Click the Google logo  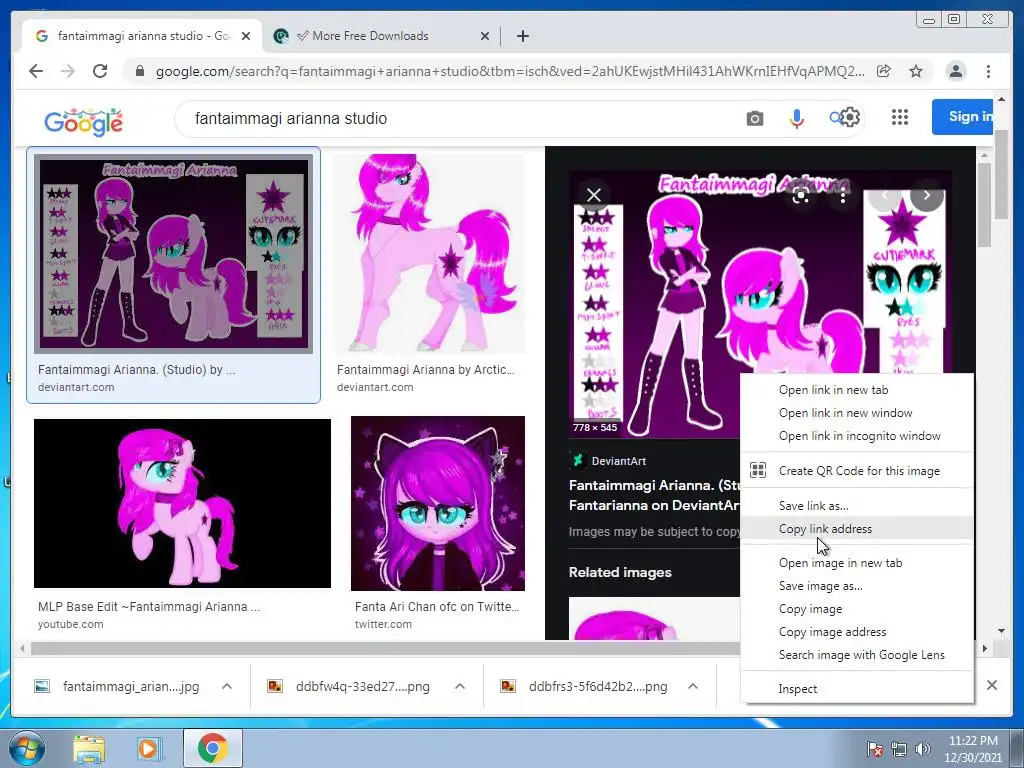click(x=84, y=121)
